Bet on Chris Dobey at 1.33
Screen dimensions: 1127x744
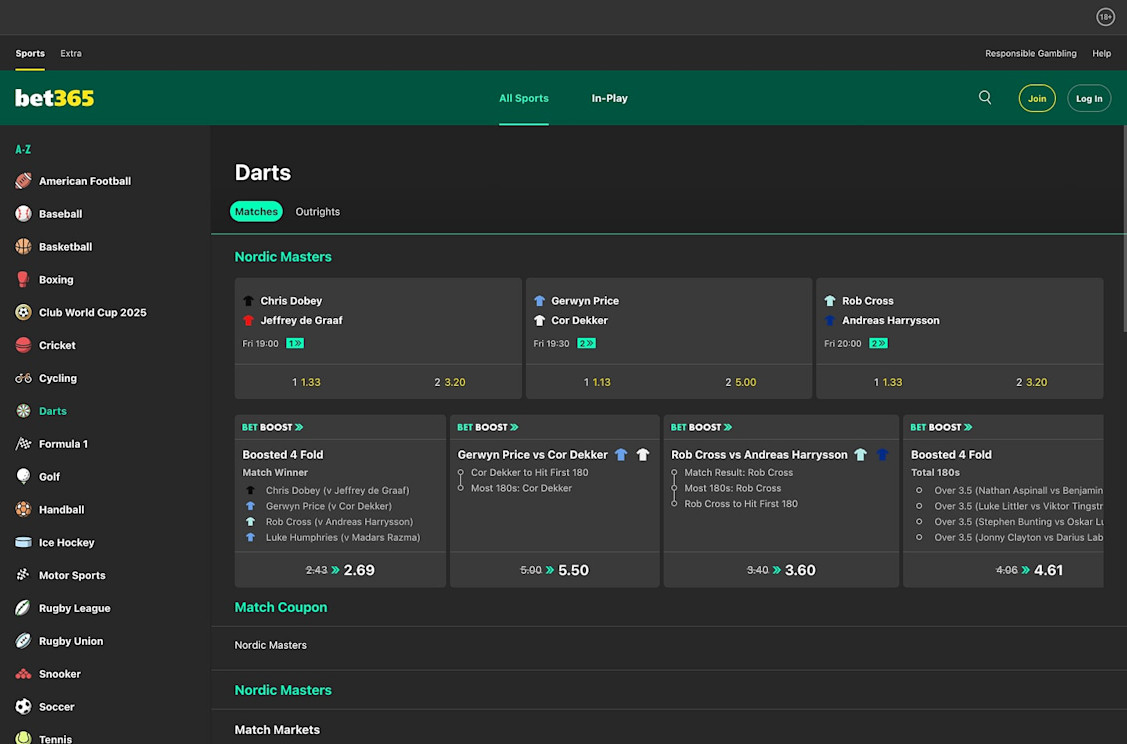[x=307, y=382]
